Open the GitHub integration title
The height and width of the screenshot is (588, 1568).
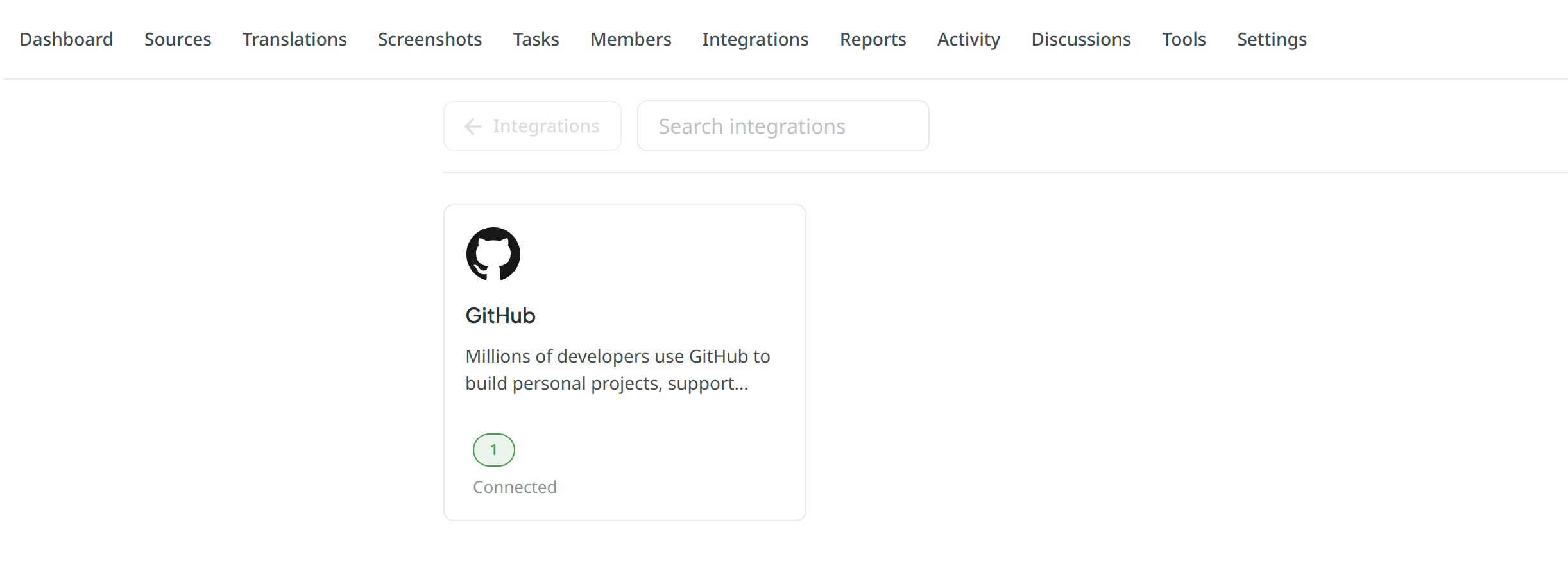[500, 316]
